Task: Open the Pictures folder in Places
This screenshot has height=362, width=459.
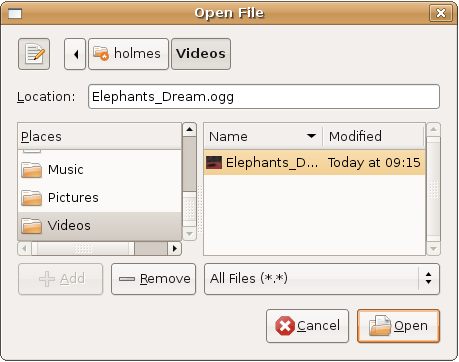Action: 99,197
